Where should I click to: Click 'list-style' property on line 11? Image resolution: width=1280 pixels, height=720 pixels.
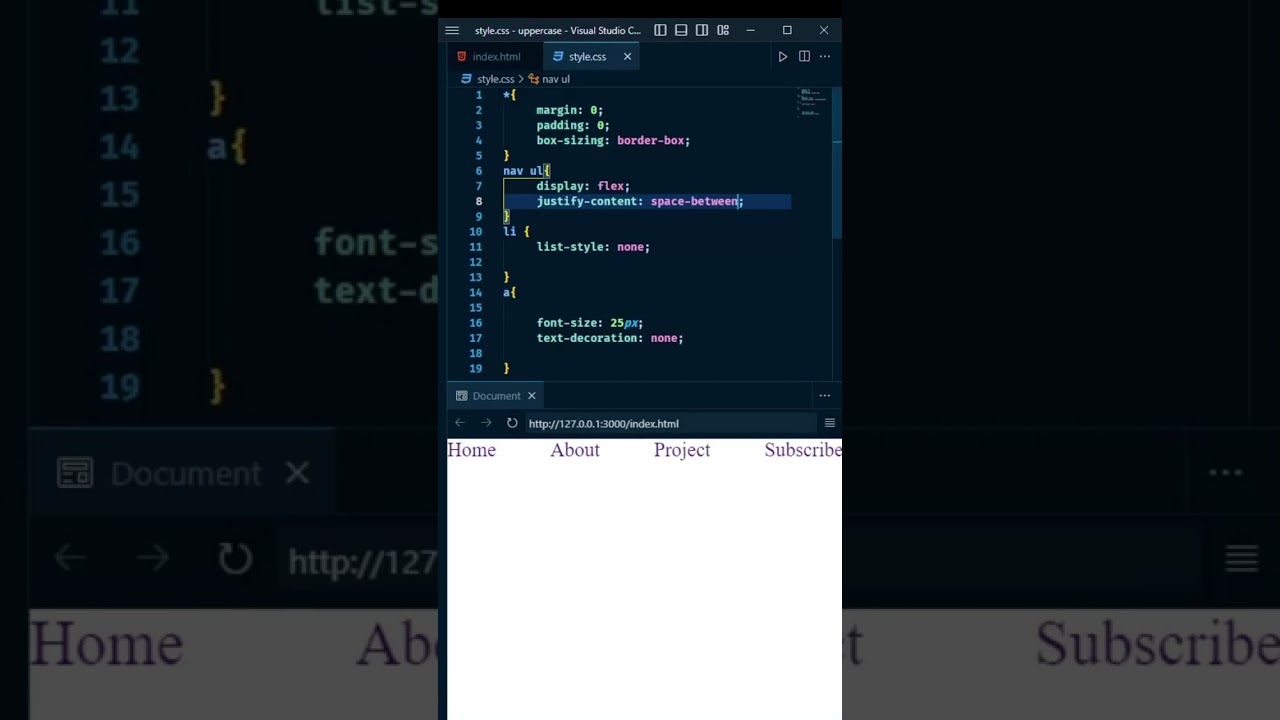(570, 247)
